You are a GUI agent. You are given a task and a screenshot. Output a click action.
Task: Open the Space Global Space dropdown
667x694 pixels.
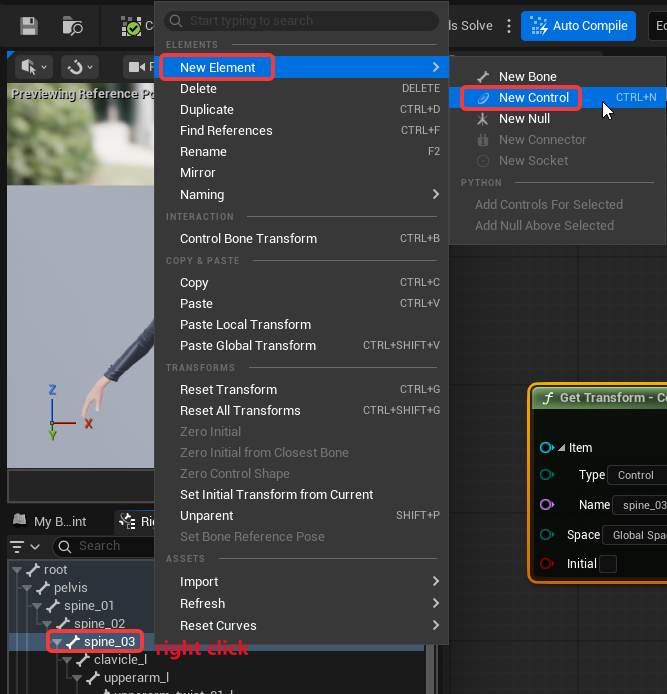(635, 535)
